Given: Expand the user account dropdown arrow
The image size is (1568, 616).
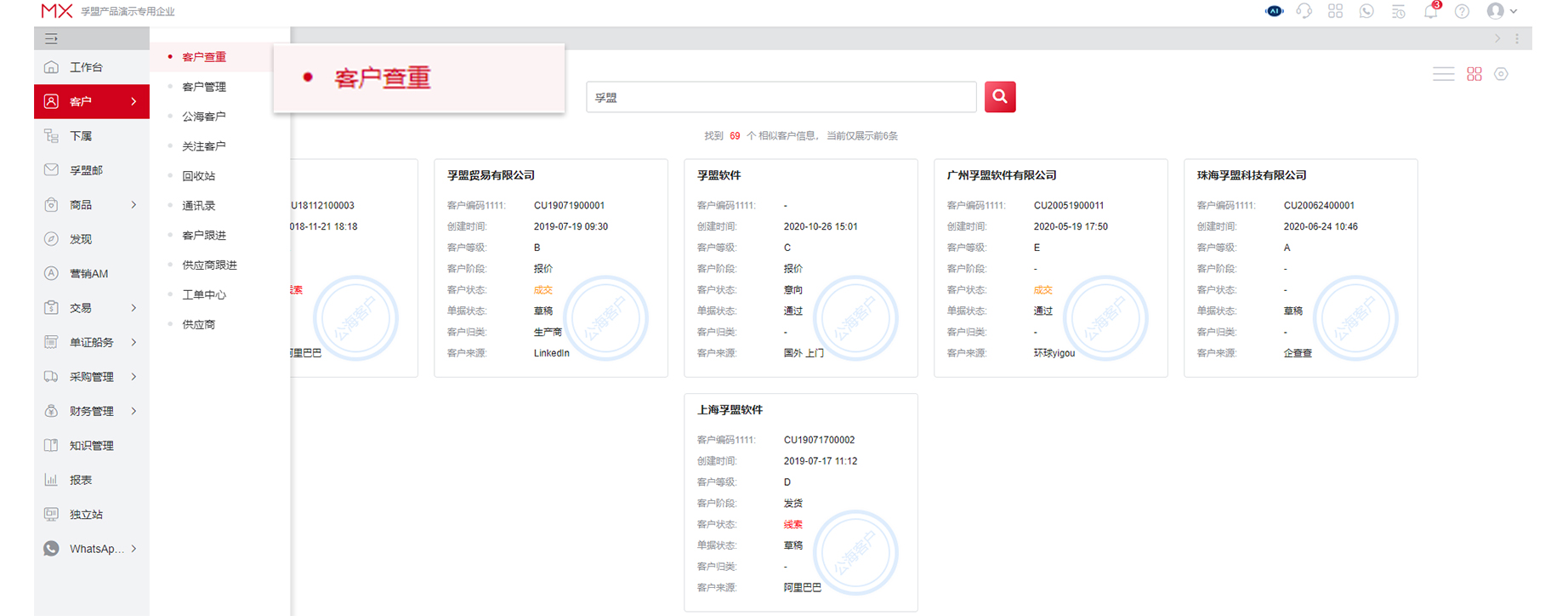Looking at the screenshot, I should pos(1514,11).
